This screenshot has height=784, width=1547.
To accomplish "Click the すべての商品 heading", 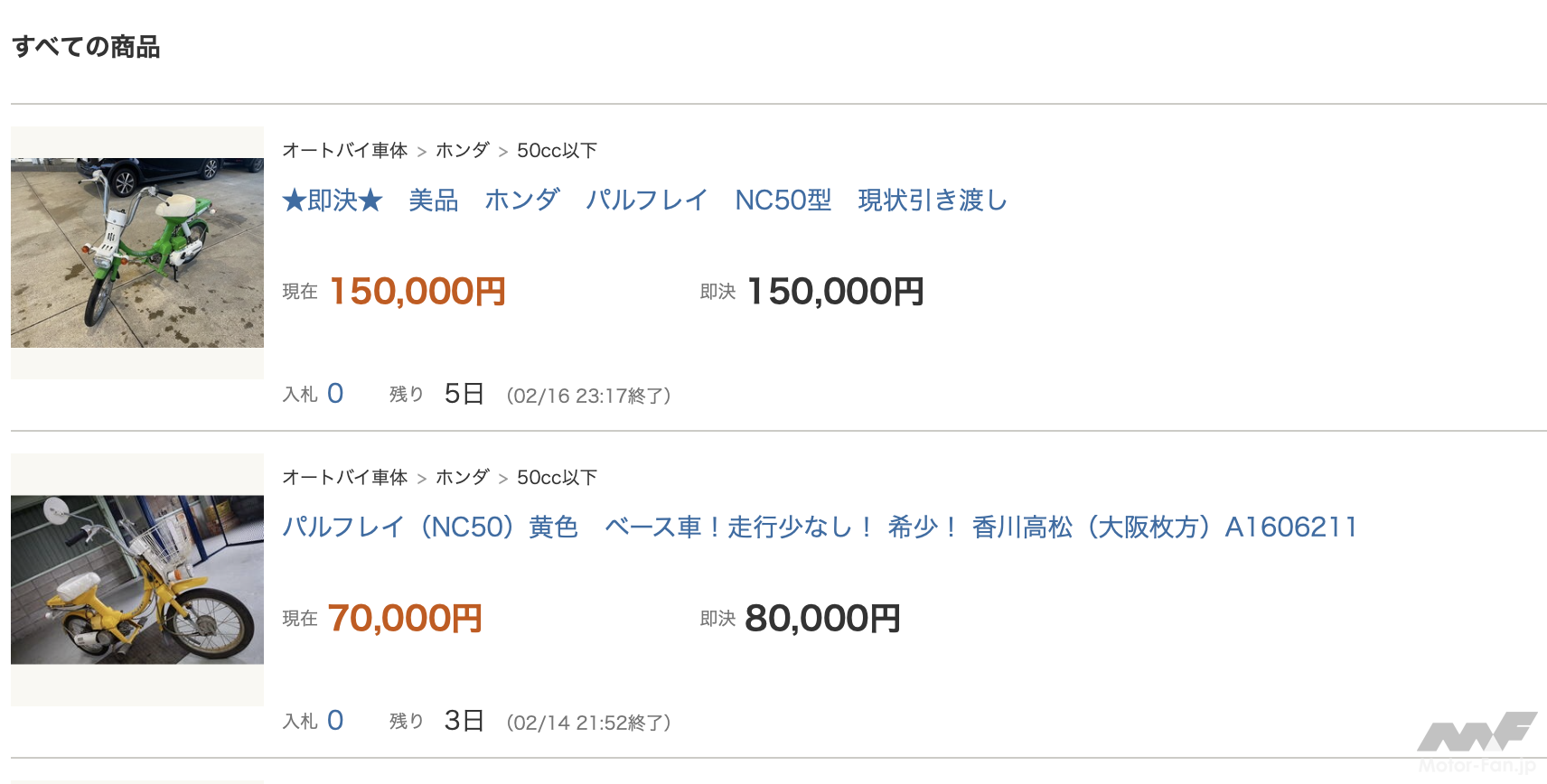I will pyautogui.click(x=86, y=47).
